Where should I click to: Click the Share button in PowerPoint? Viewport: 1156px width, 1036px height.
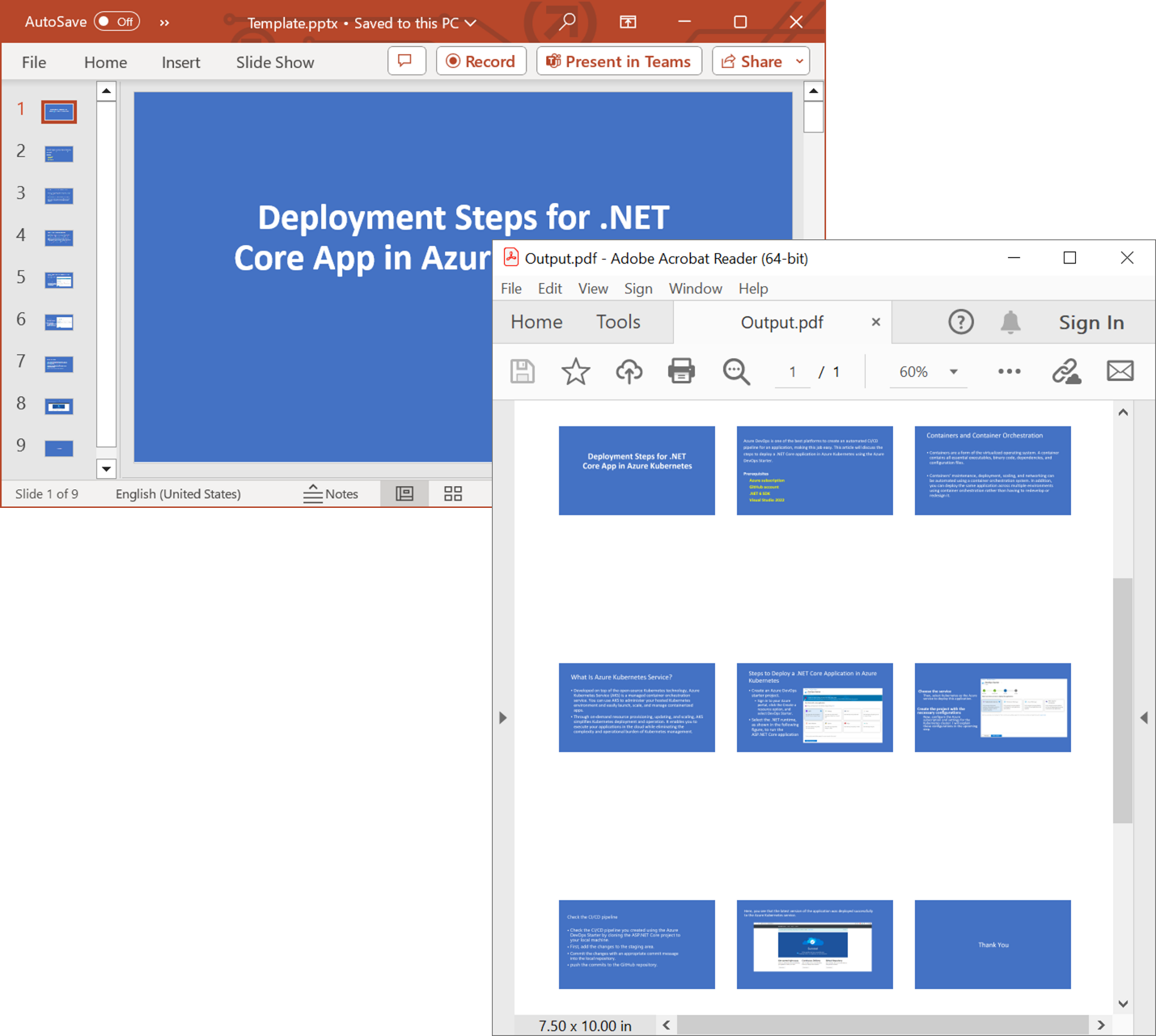click(752, 61)
